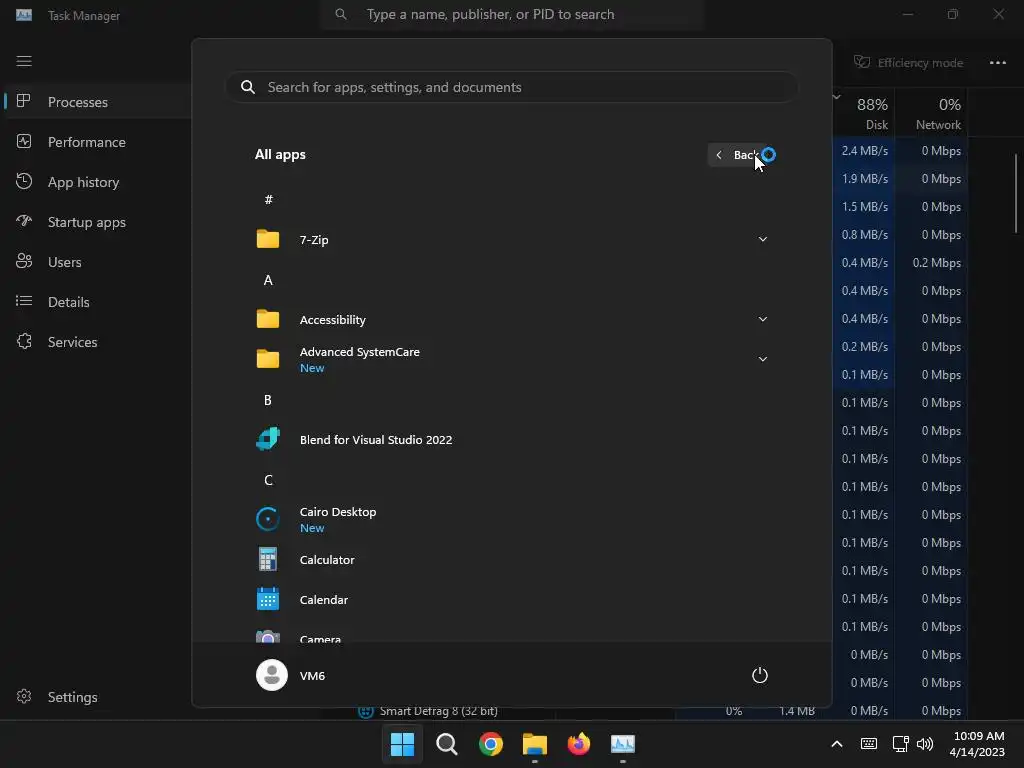Screen dimensions: 1024x768
Task: Click the Task Manager vertical scrollbar
Action: 1016,193
